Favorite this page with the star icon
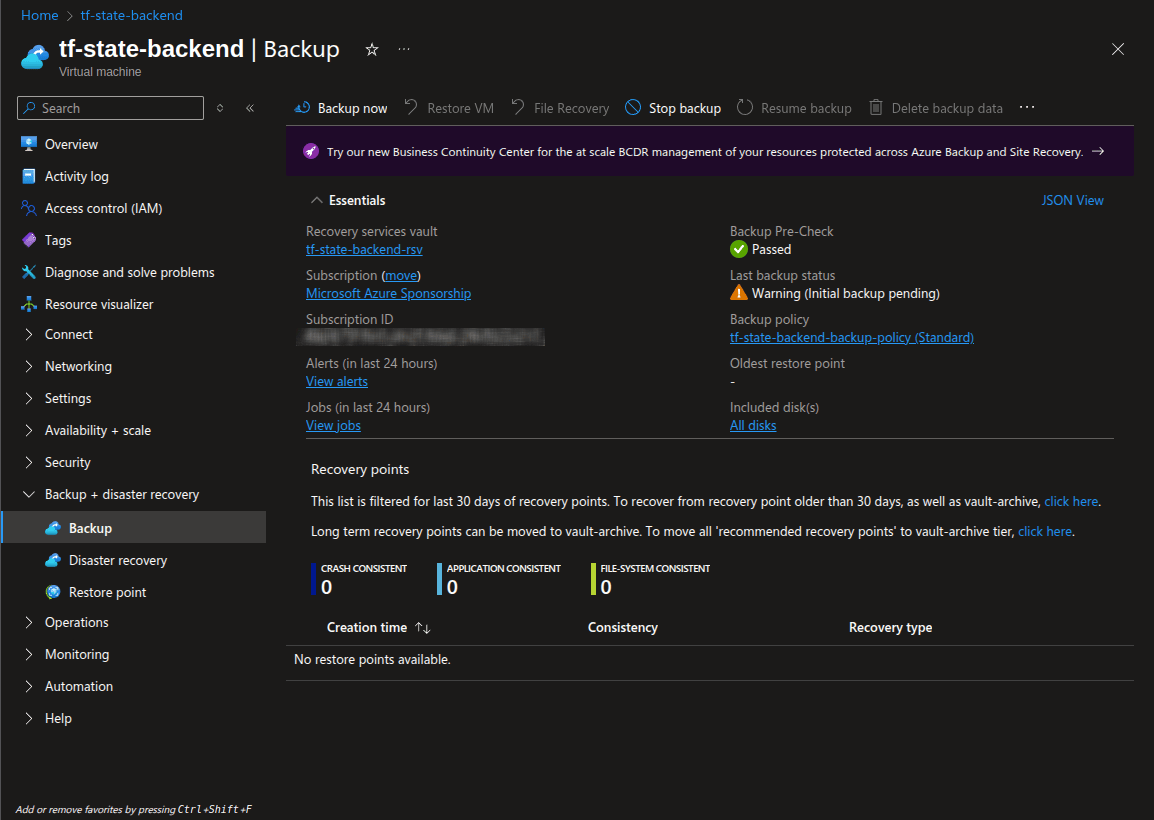 372,50
